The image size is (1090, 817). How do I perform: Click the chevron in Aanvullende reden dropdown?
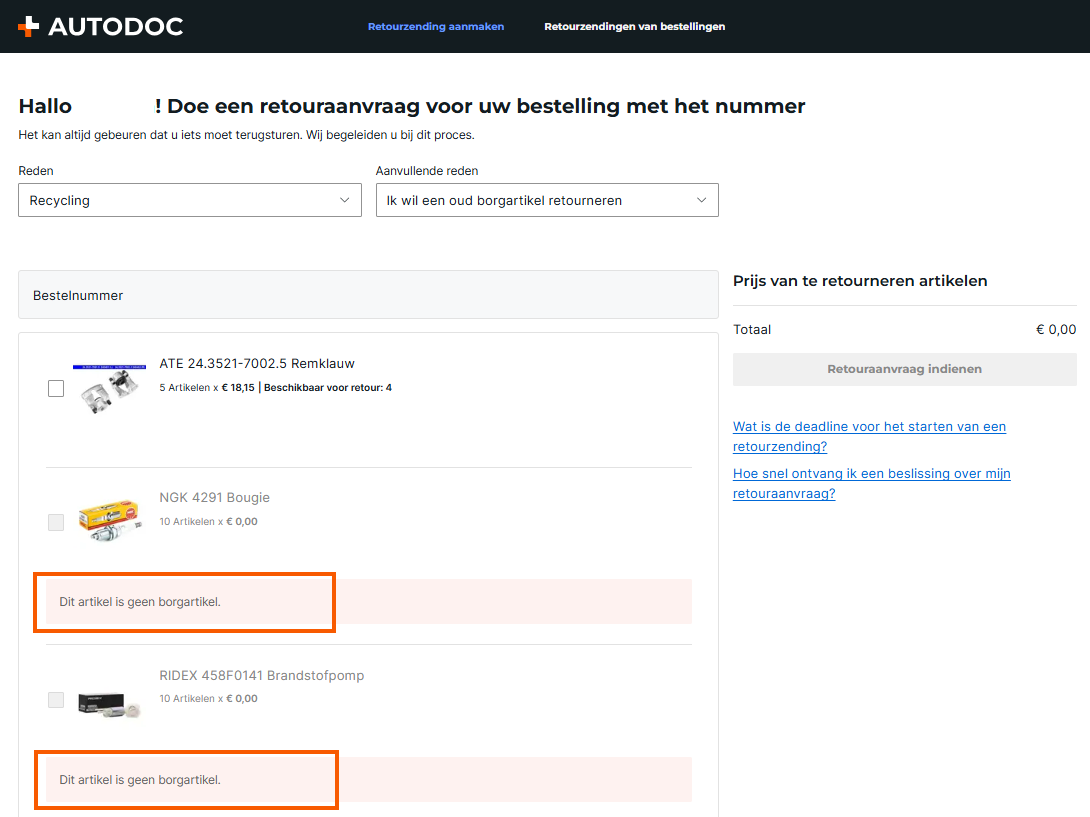point(702,200)
